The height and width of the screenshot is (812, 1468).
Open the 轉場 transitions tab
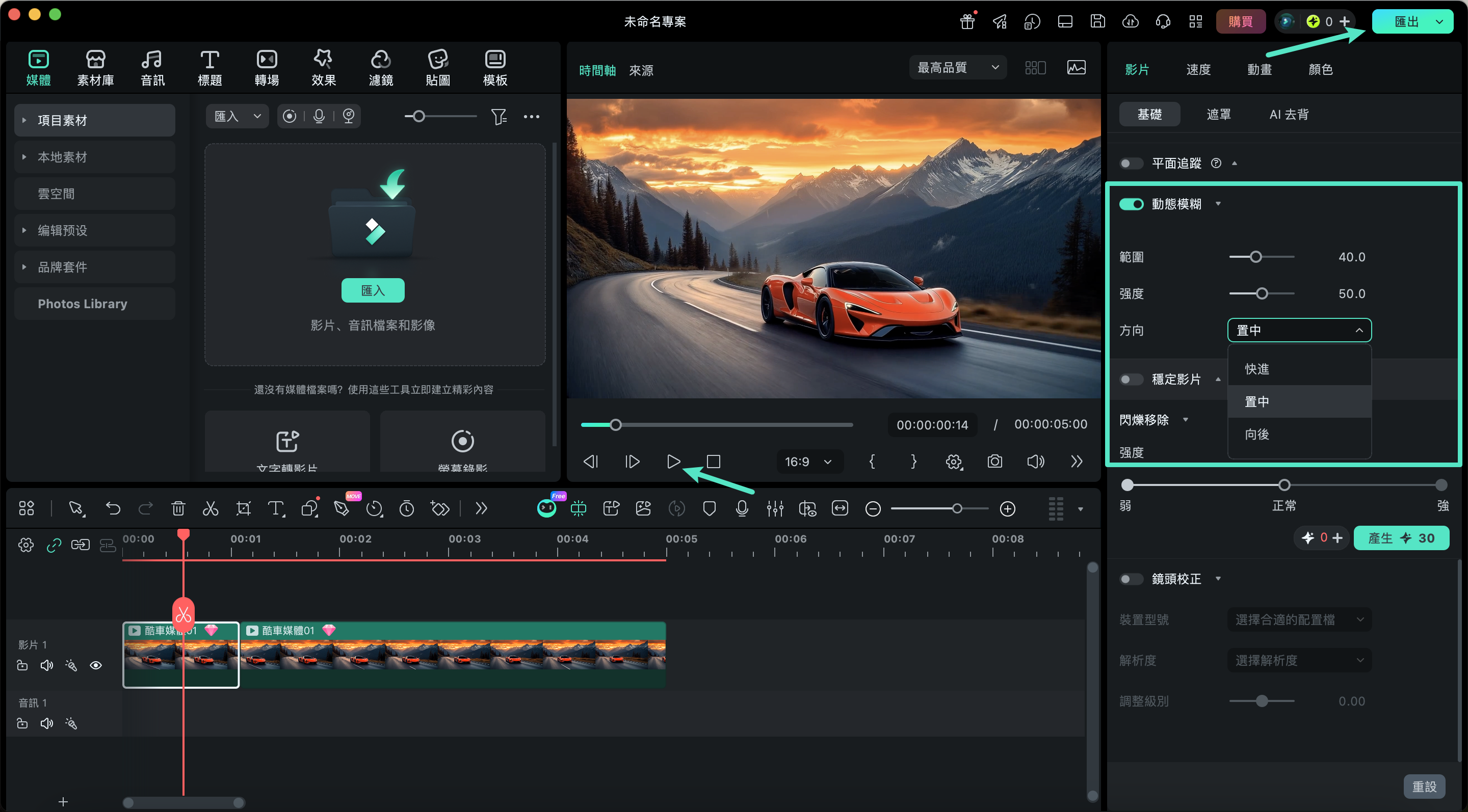(x=267, y=68)
